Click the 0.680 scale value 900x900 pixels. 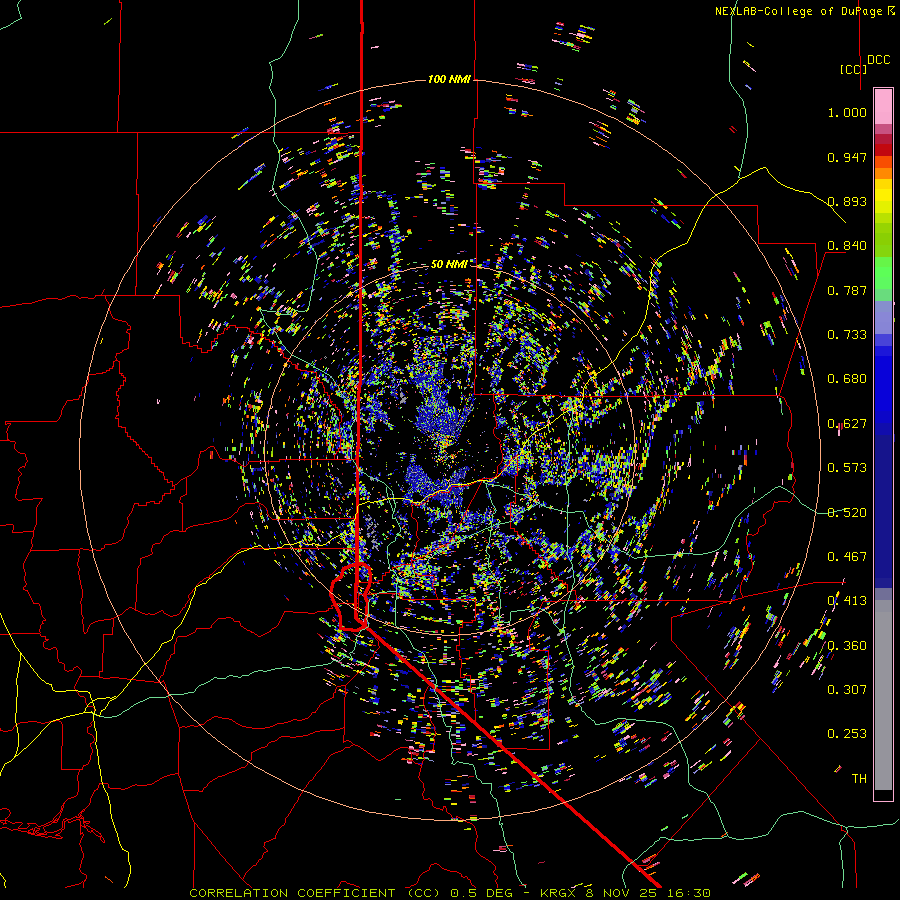[x=847, y=379]
